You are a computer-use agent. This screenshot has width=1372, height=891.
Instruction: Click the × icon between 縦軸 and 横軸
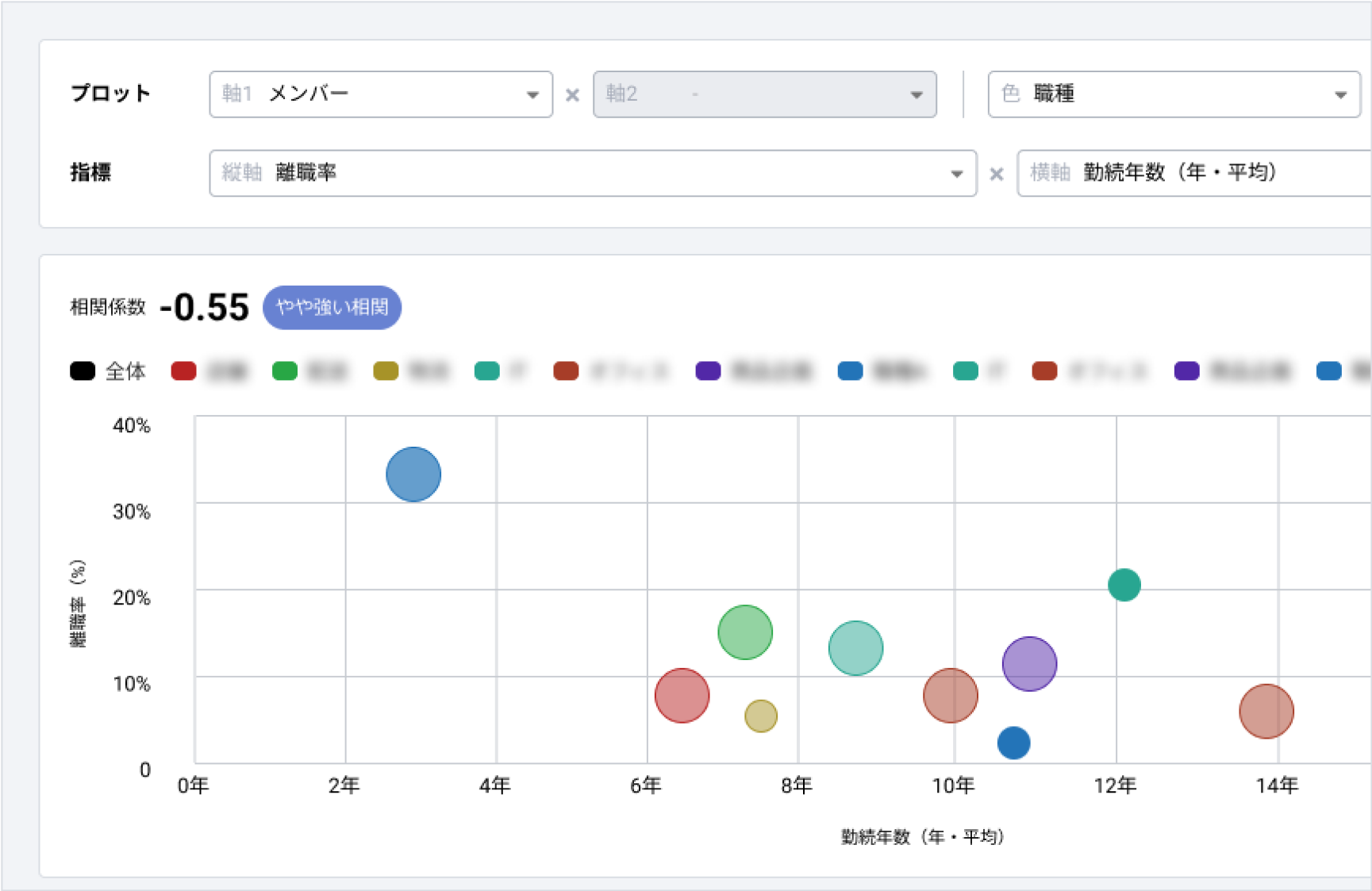point(997,174)
